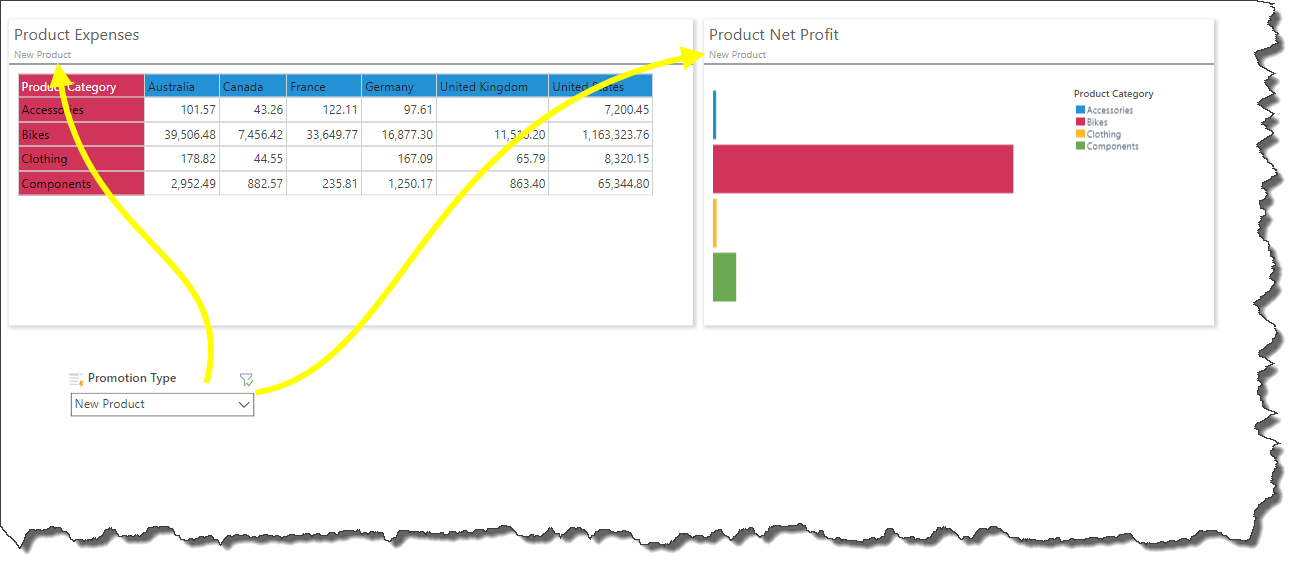
Task: Click the Germany column header
Action: point(398,87)
